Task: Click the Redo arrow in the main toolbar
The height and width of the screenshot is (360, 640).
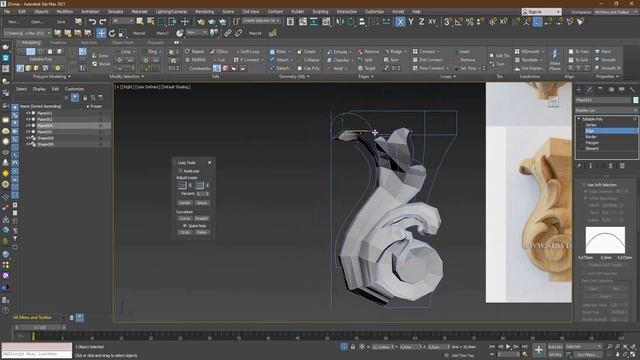Action: tap(103, 22)
